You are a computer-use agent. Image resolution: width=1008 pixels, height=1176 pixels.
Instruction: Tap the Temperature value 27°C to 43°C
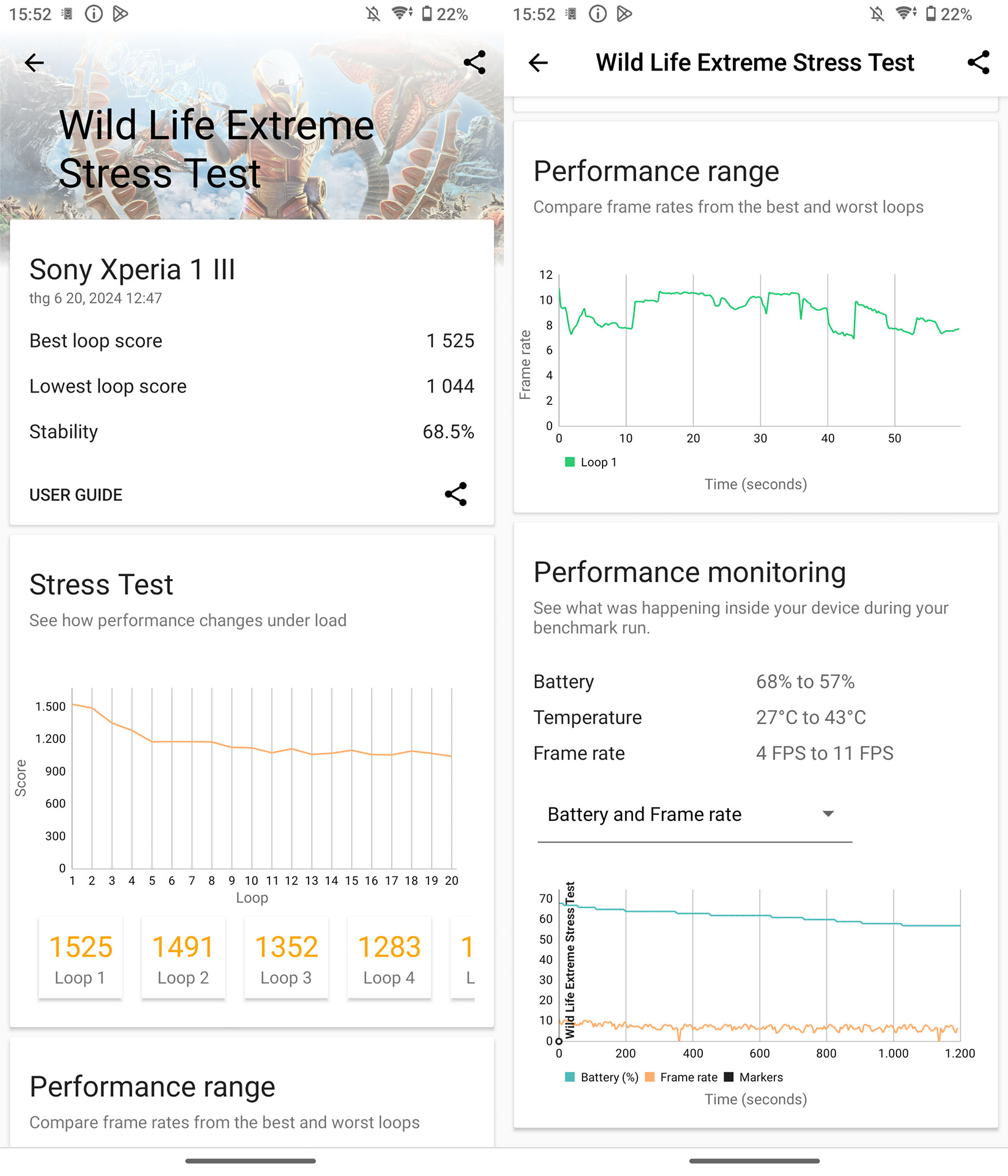click(x=811, y=717)
